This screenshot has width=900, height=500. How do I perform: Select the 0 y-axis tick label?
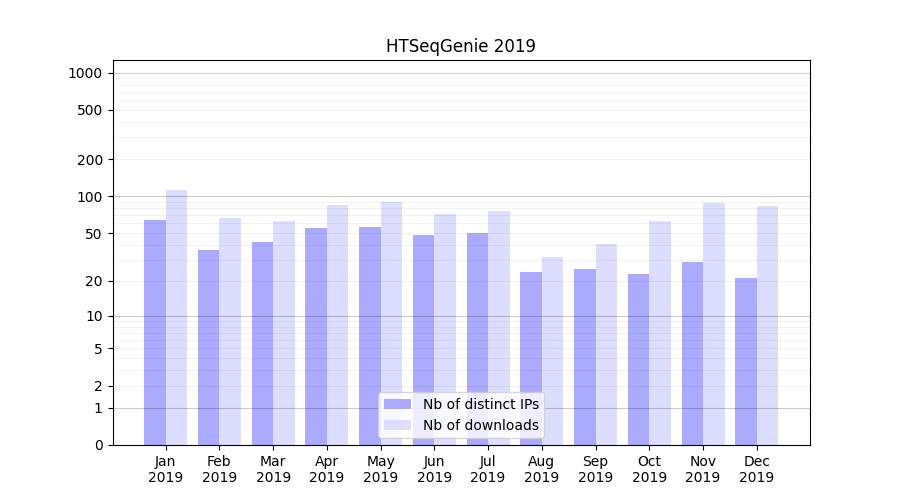pyautogui.click(x=98, y=445)
